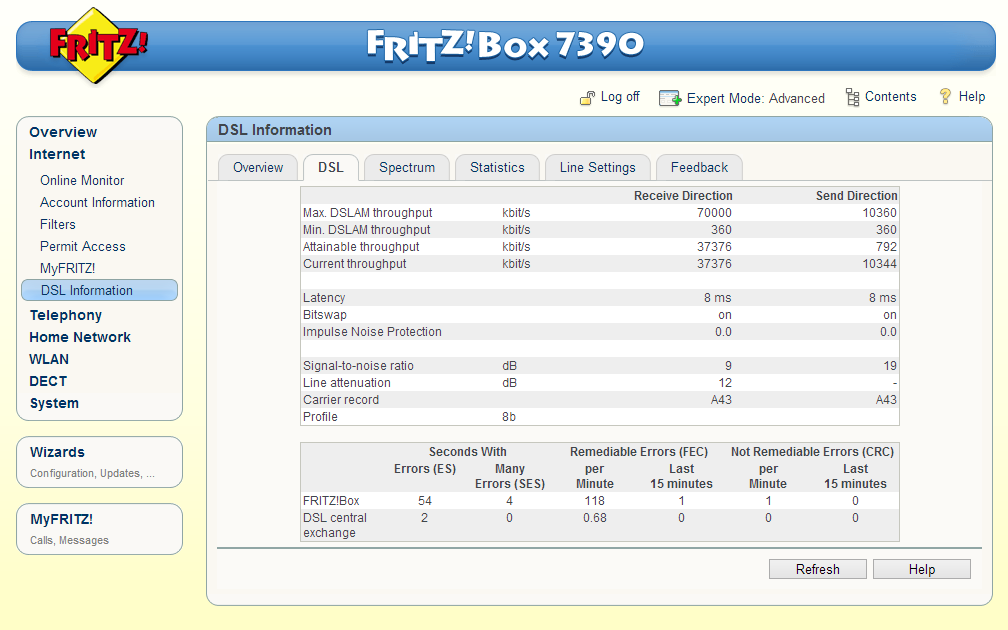Open the WLAN menu
1008x630 pixels.
pyautogui.click(x=49, y=359)
